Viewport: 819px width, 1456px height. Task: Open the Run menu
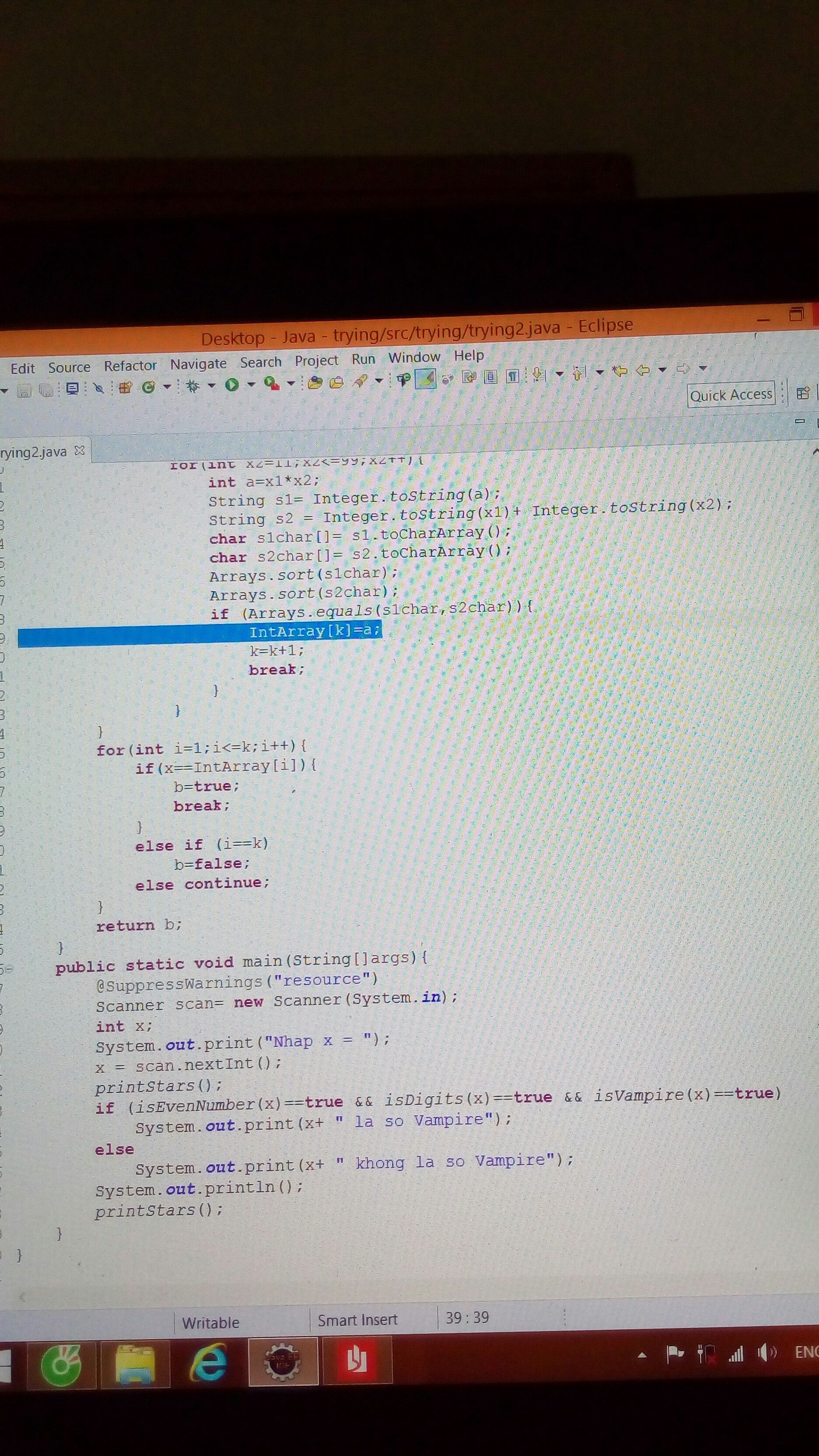click(x=363, y=359)
